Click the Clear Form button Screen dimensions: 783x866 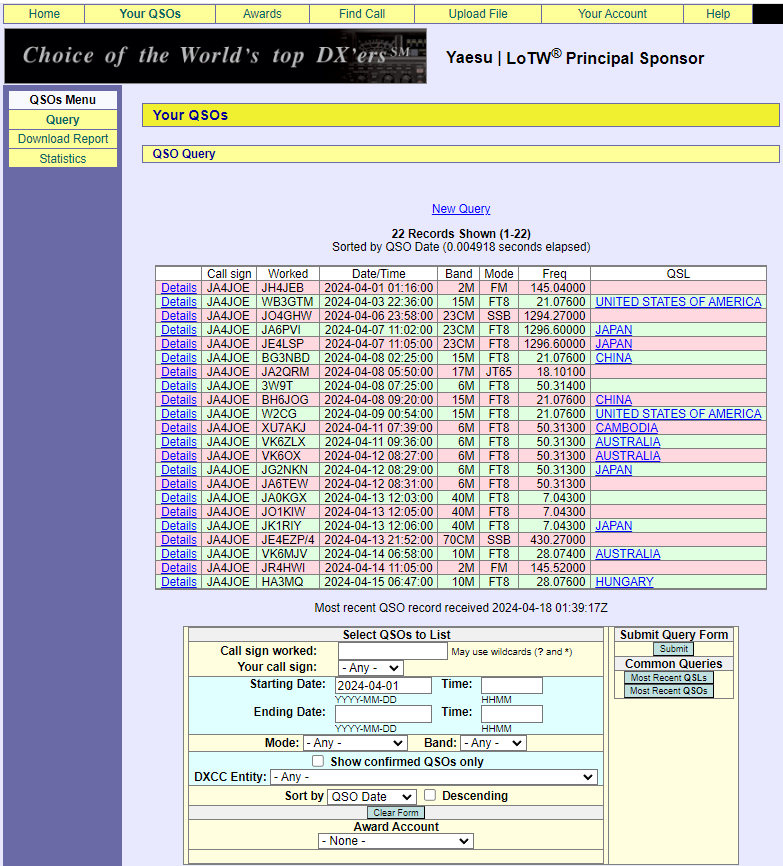pos(396,812)
